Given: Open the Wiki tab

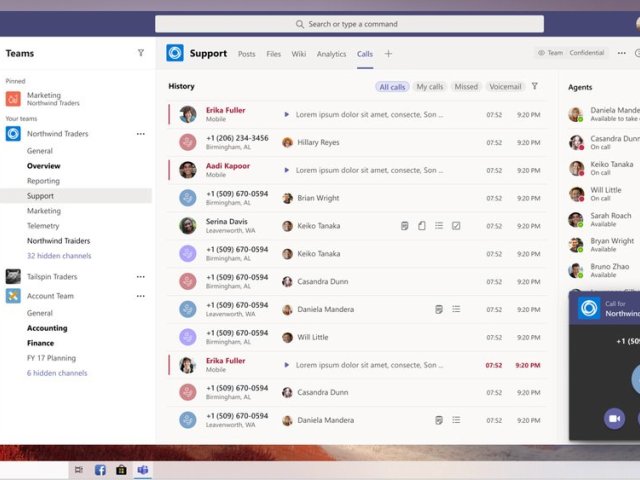Looking at the screenshot, I should pos(299,54).
